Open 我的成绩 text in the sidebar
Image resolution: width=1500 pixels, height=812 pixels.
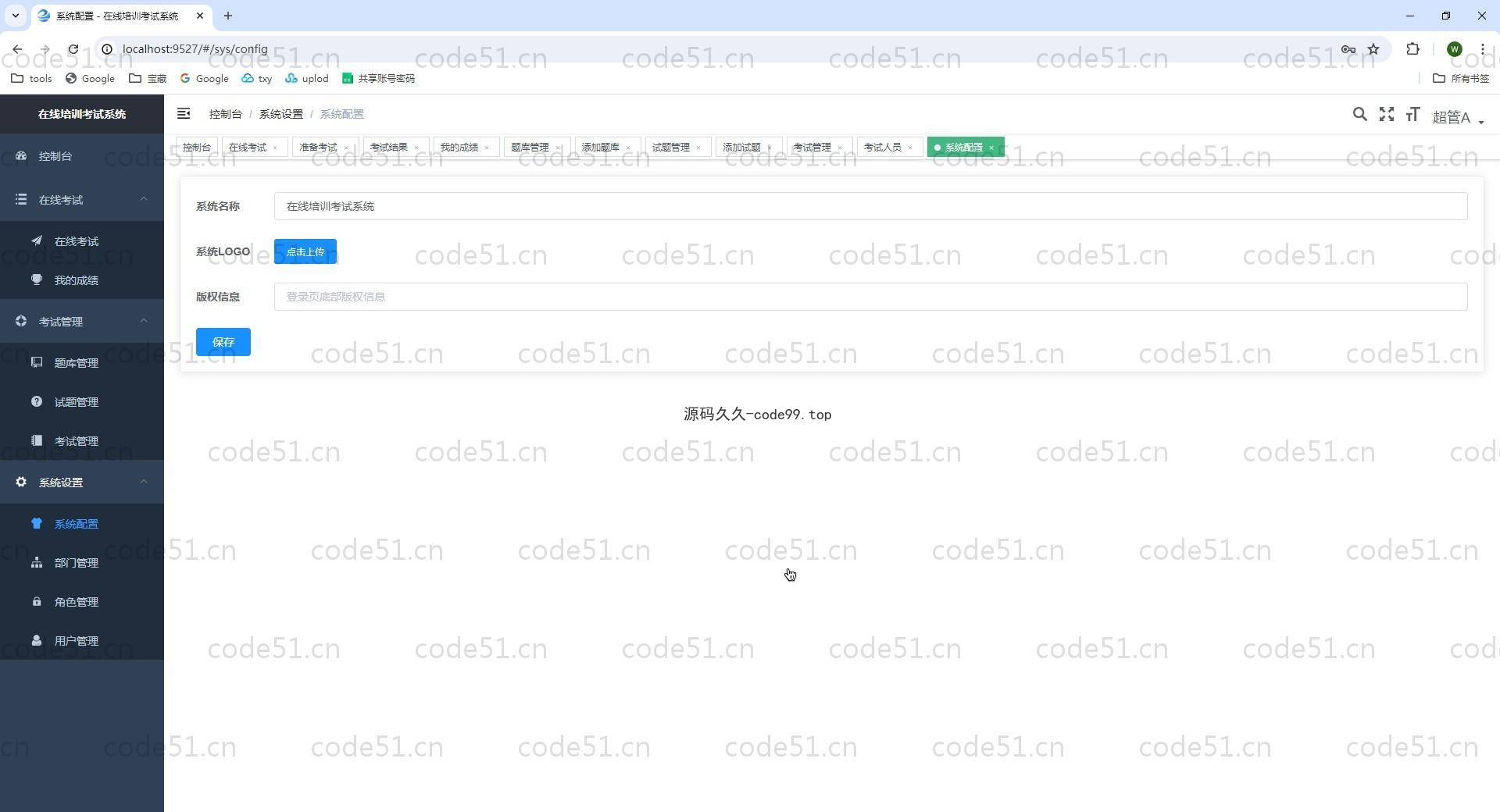coord(77,280)
